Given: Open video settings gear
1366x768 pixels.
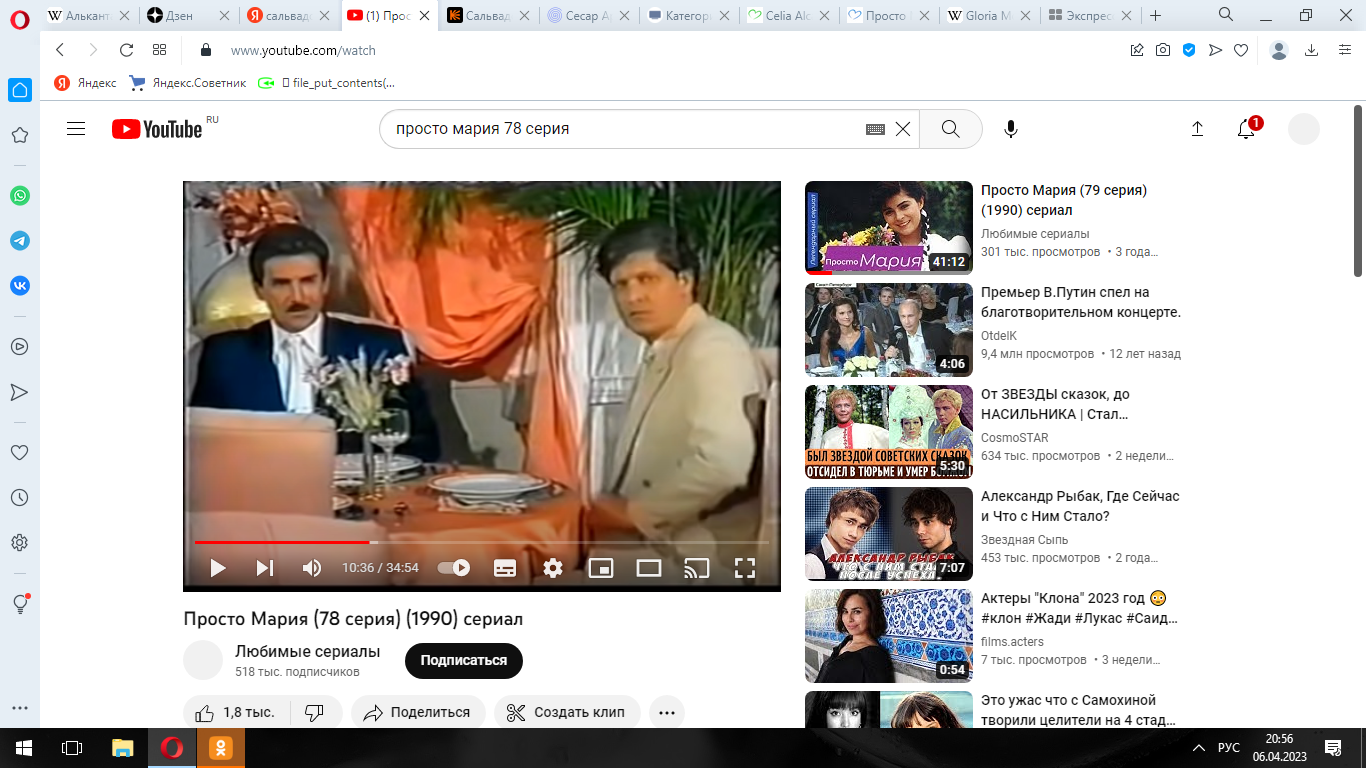Looking at the screenshot, I should [x=553, y=568].
